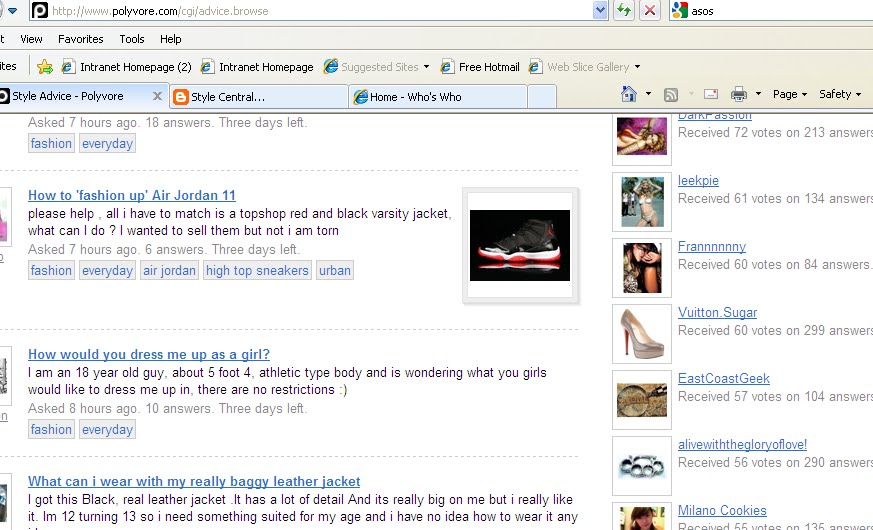Click the RSS feeds icon

pyautogui.click(x=671, y=95)
